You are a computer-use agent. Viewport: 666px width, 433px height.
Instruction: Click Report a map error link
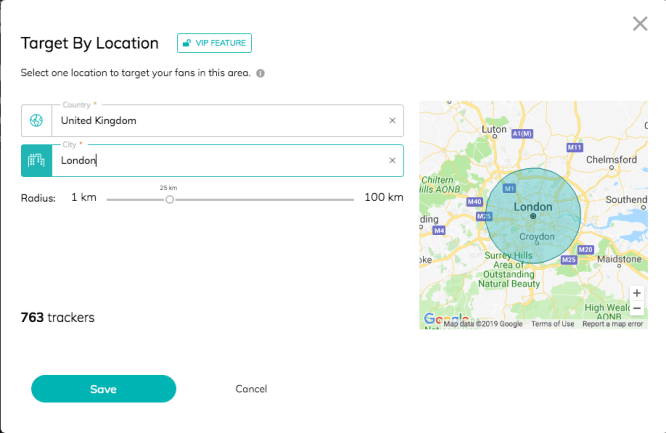click(612, 324)
